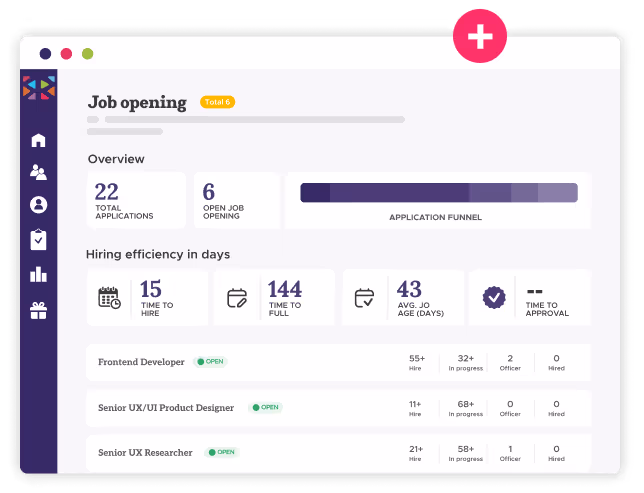Click the 22 Total Applications card
The image size is (644, 493).
pyautogui.click(x=136, y=200)
